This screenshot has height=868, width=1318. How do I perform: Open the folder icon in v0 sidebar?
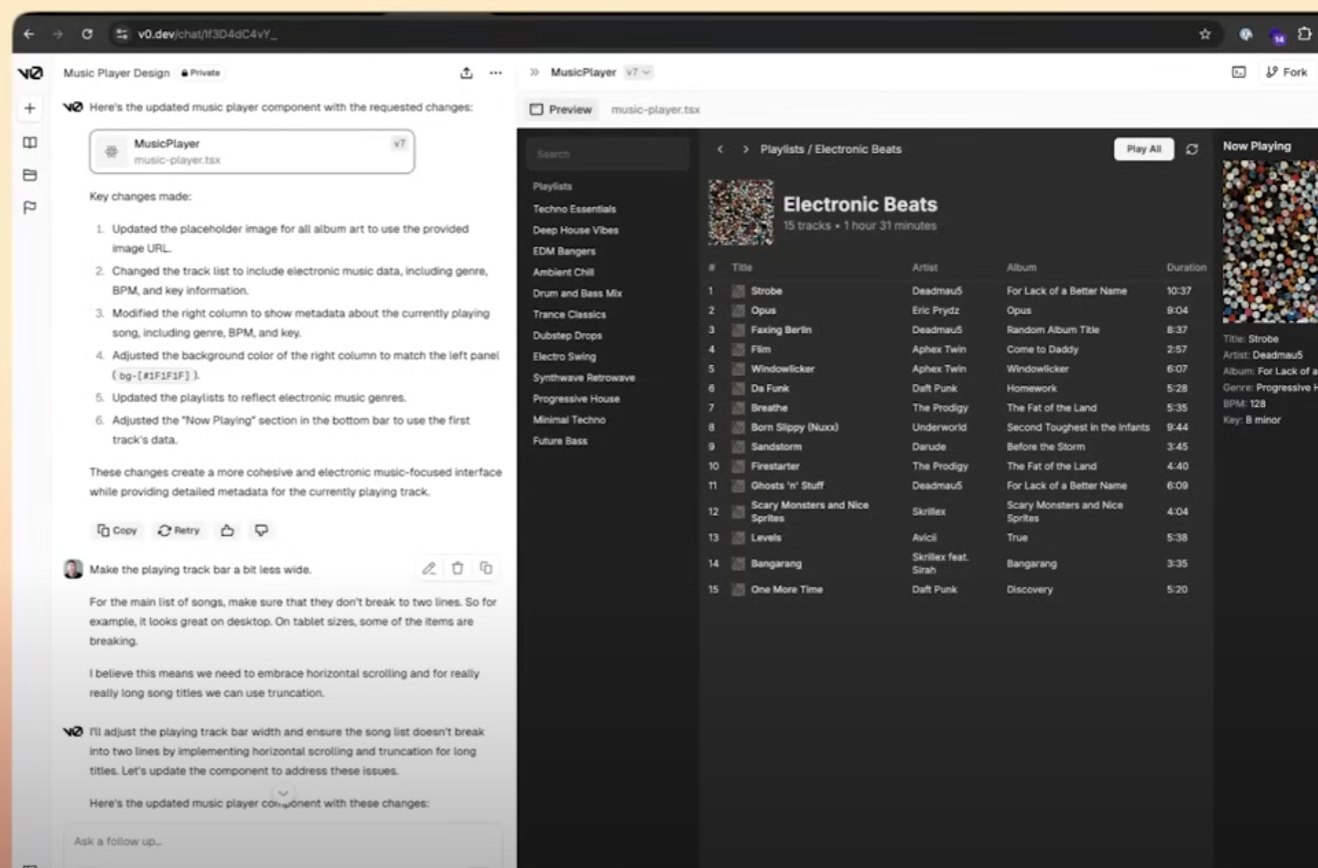tap(30, 175)
